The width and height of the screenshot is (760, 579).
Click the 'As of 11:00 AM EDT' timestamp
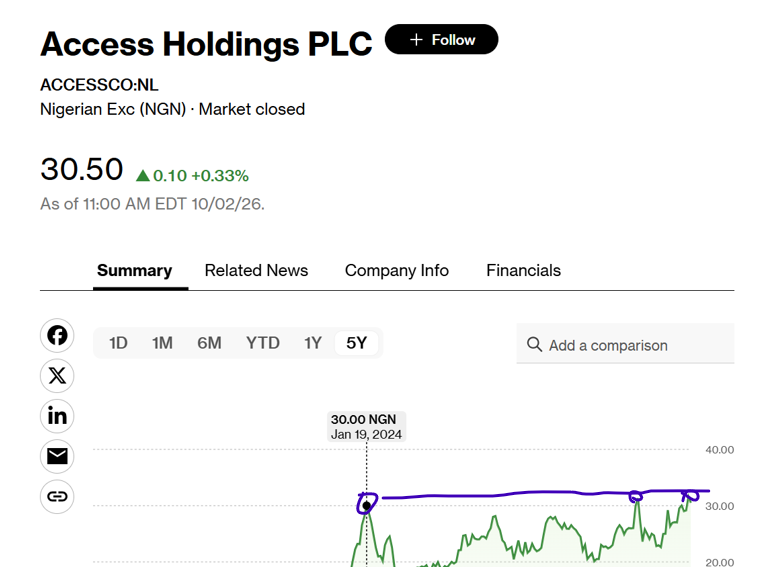pyautogui.click(x=153, y=204)
